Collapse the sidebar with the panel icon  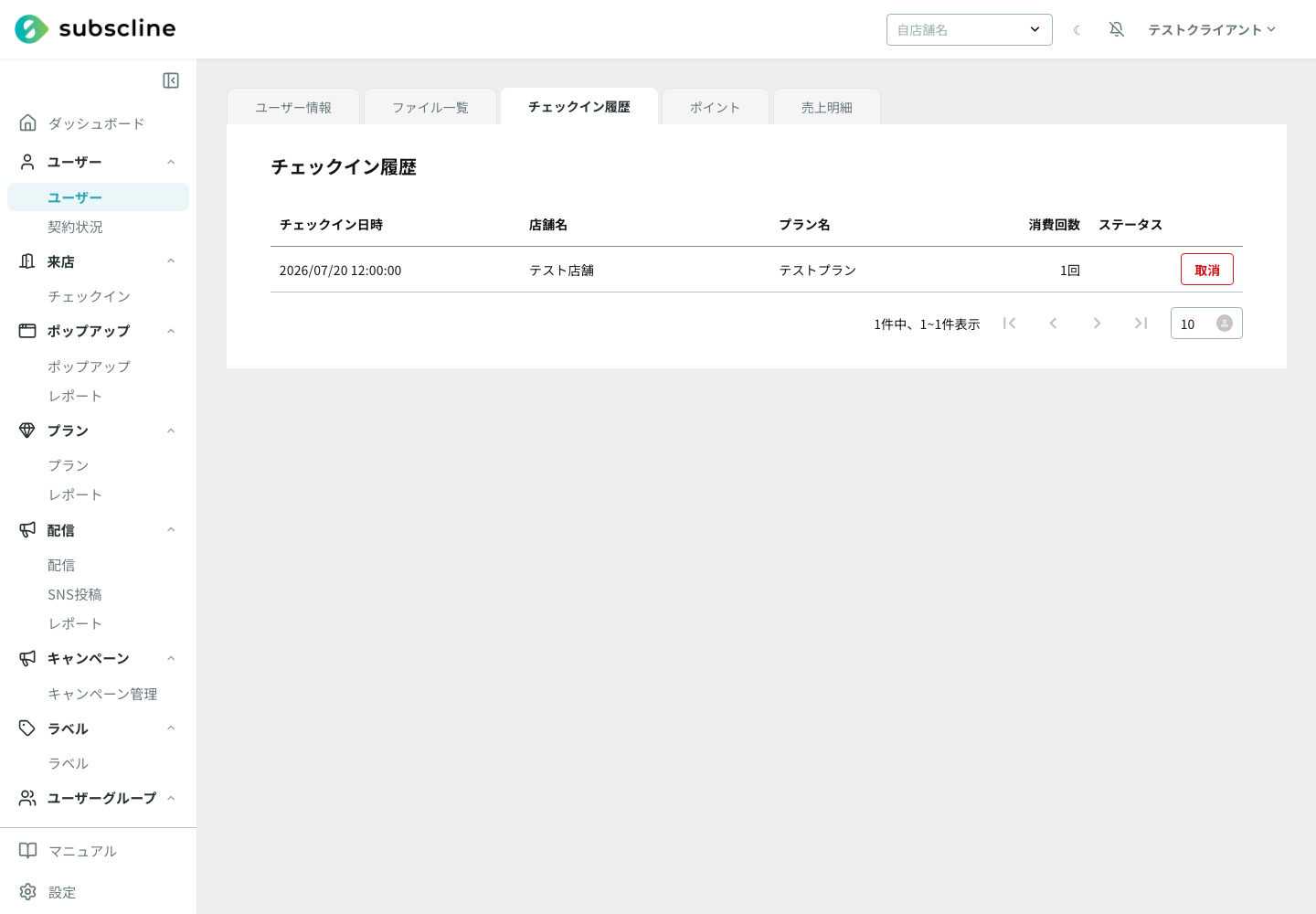click(x=171, y=80)
